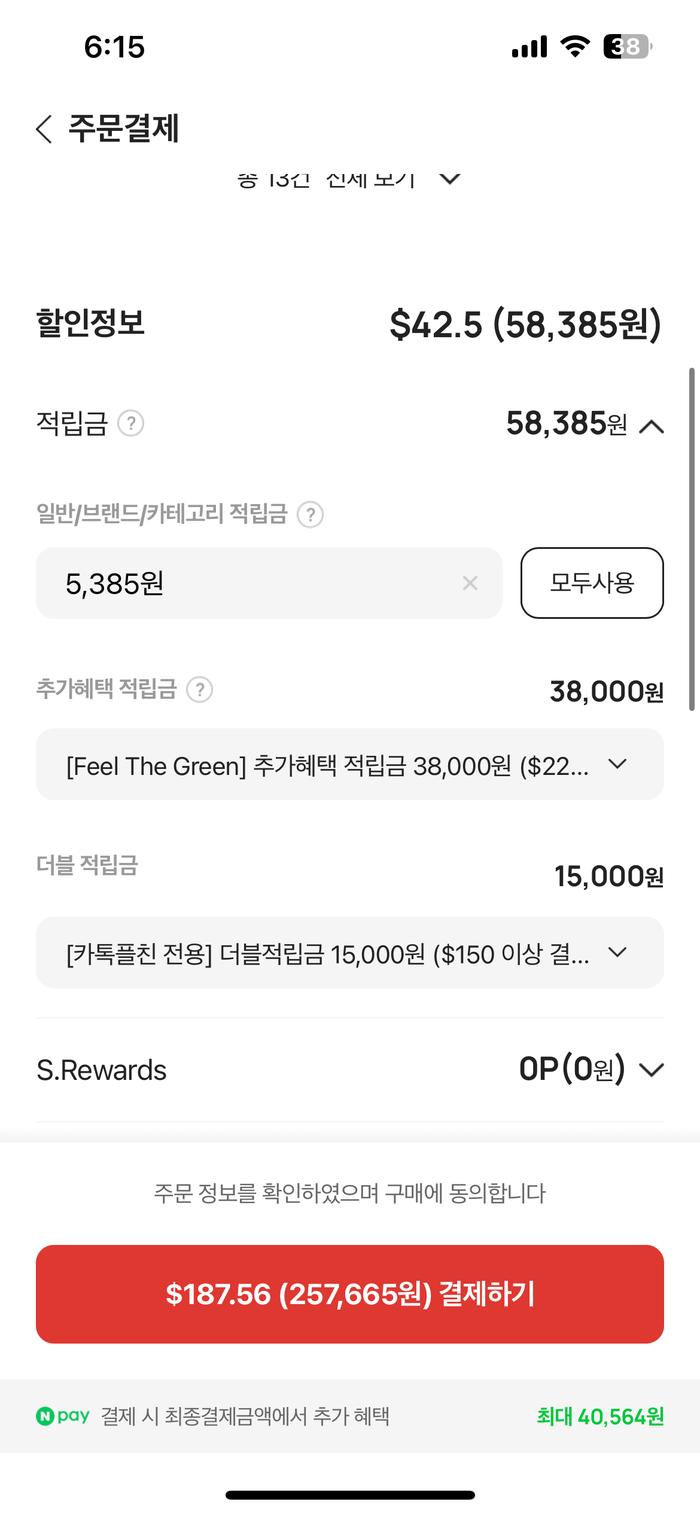Click the vertical scrollbar on the right

point(692,540)
